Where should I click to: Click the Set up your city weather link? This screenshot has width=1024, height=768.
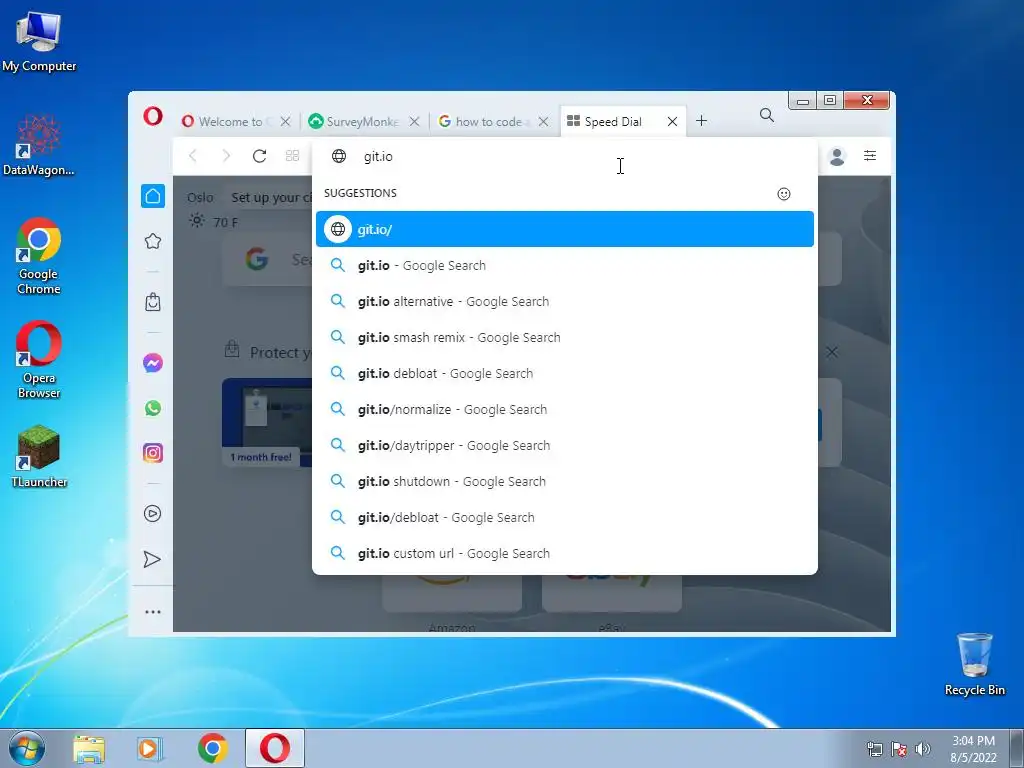[270, 197]
